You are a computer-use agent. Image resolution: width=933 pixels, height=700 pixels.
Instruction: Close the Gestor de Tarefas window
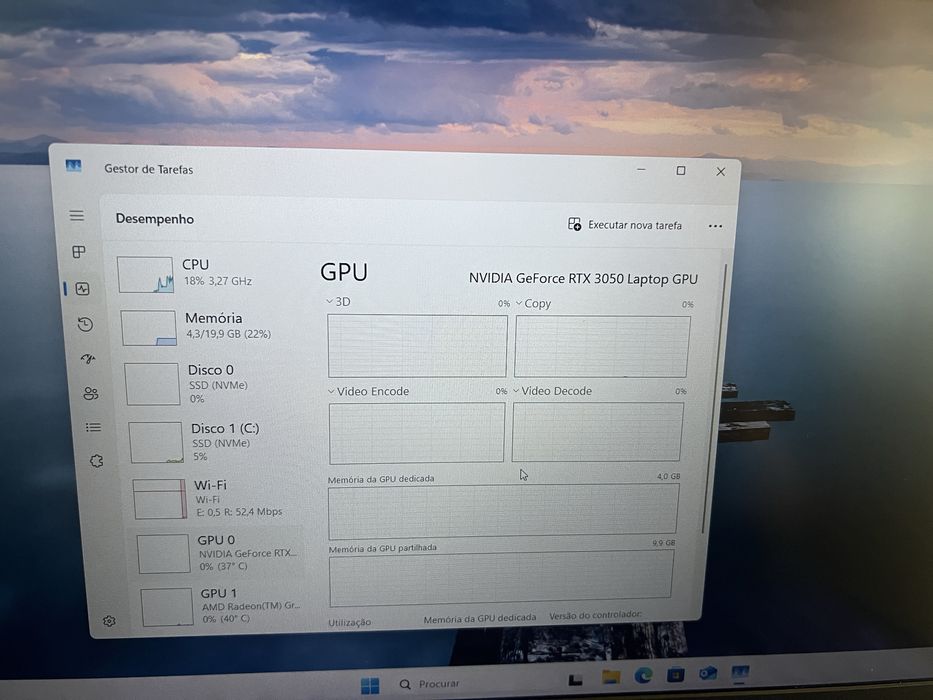tap(721, 172)
